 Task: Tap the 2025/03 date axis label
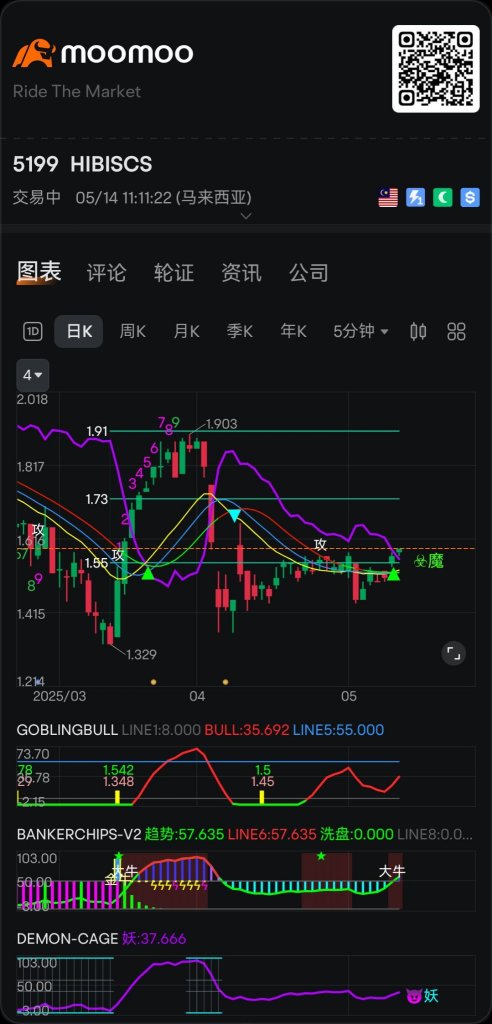59,696
